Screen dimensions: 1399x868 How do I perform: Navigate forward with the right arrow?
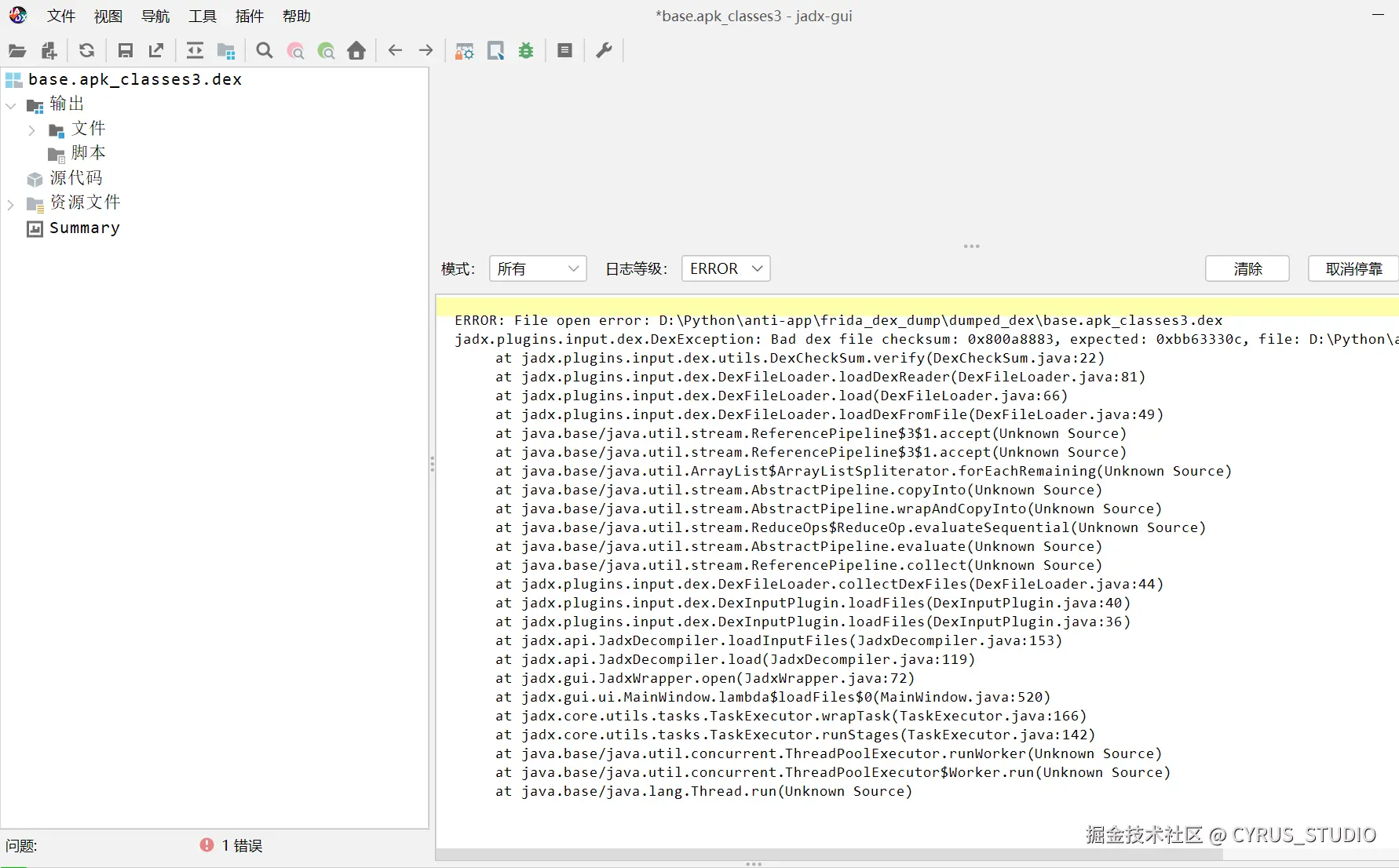(426, 51)
